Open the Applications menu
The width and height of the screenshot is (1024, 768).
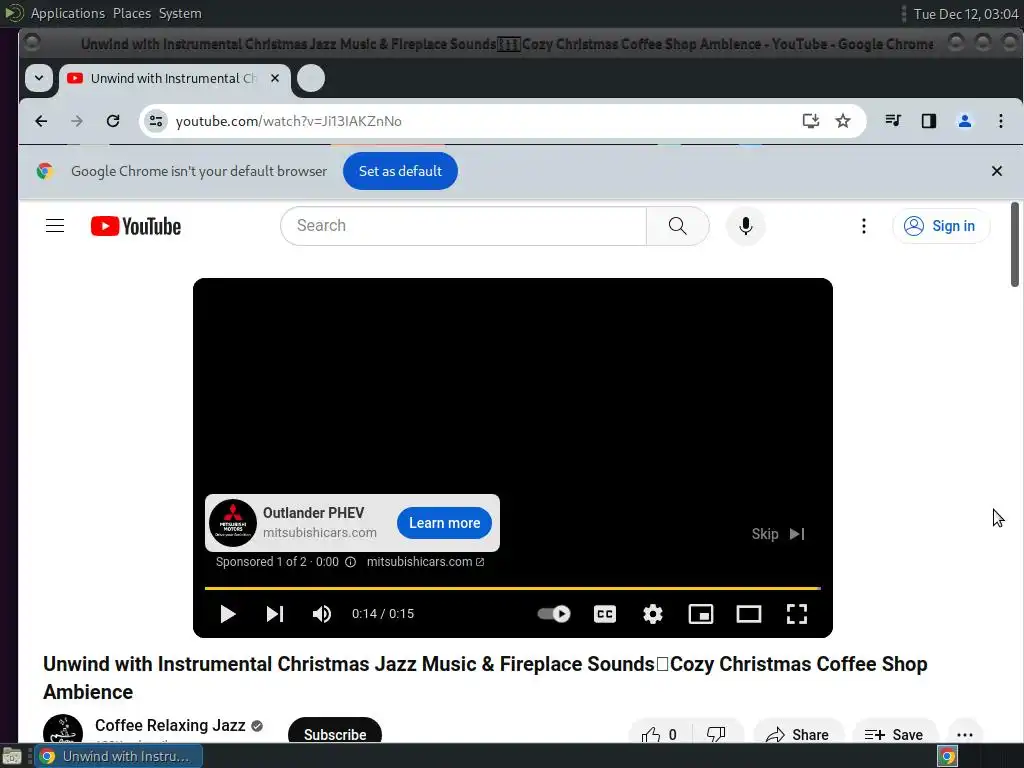(68, 13)
